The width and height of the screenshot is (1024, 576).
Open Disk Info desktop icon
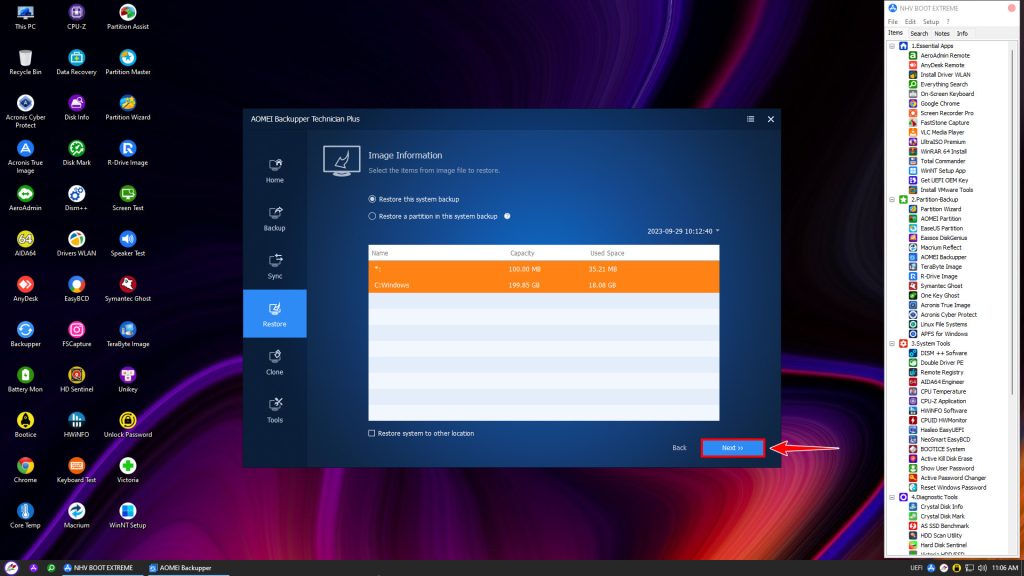pos(76,108)
